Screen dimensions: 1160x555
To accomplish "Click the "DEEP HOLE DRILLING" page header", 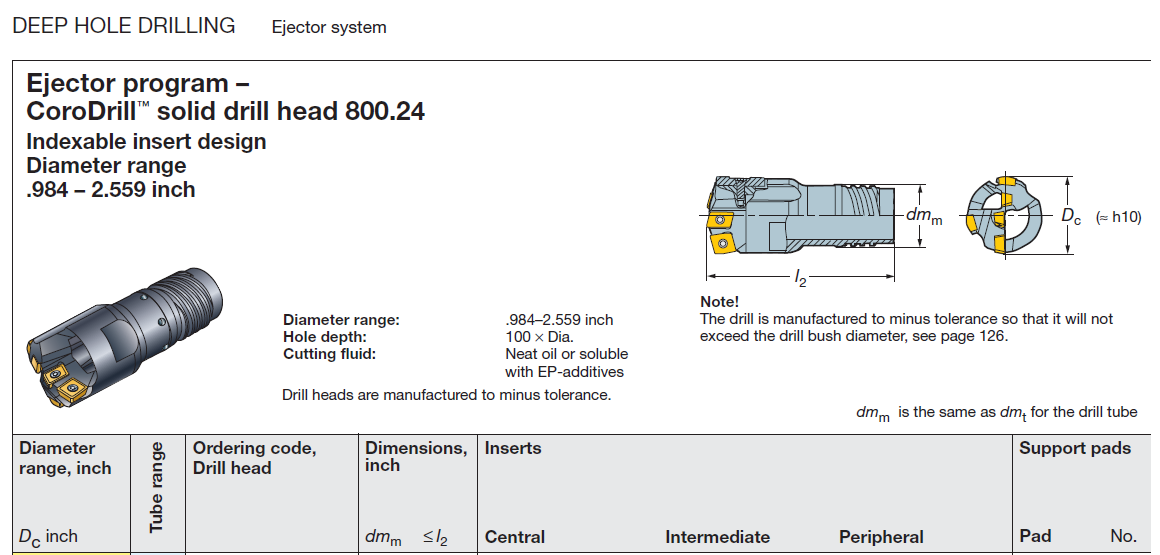I will (124, 26).
